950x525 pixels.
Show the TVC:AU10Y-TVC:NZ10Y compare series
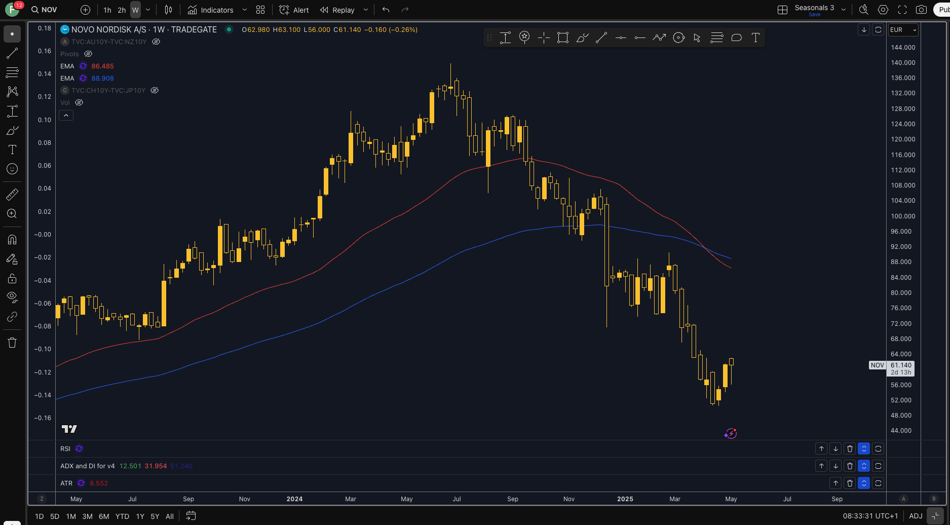click(156, 42)
